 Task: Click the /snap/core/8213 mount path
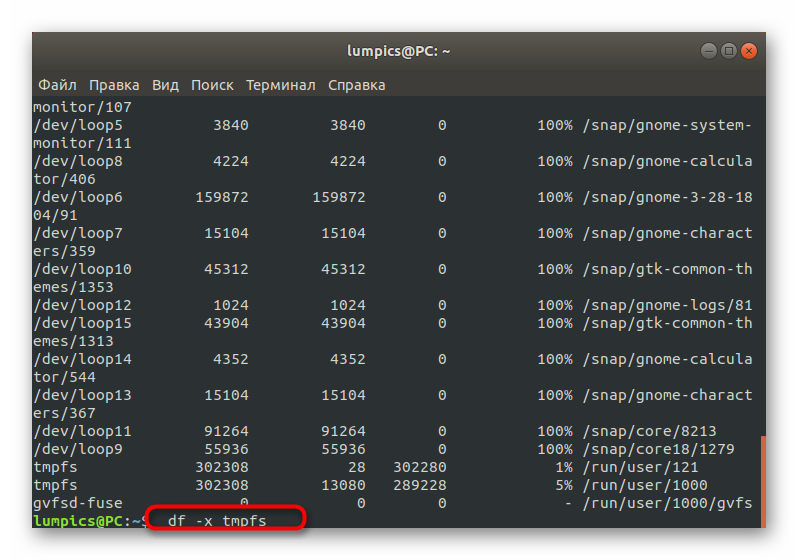tap(649, 431)
